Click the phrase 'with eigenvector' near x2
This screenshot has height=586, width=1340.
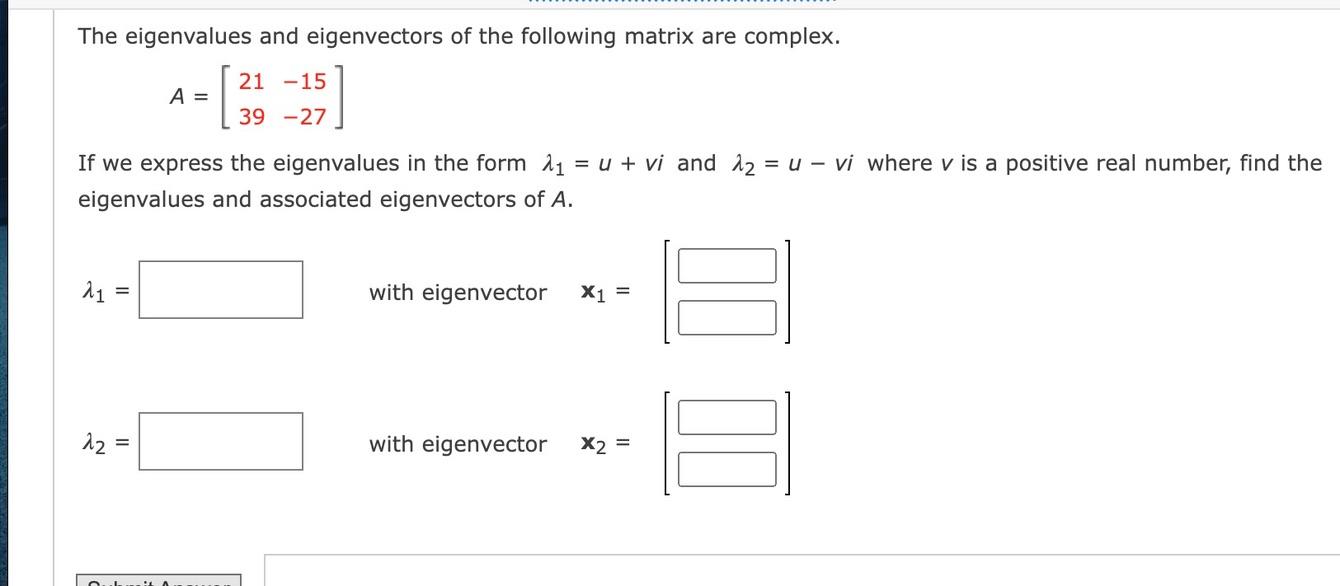[457, 444]
